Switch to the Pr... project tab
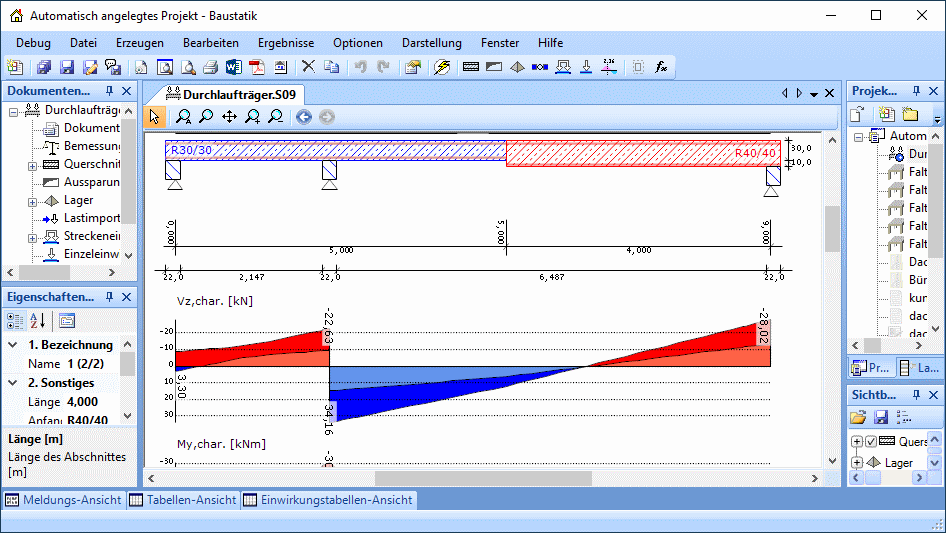The height and width of the screenshot is (533, 946). tap(870, 368)
